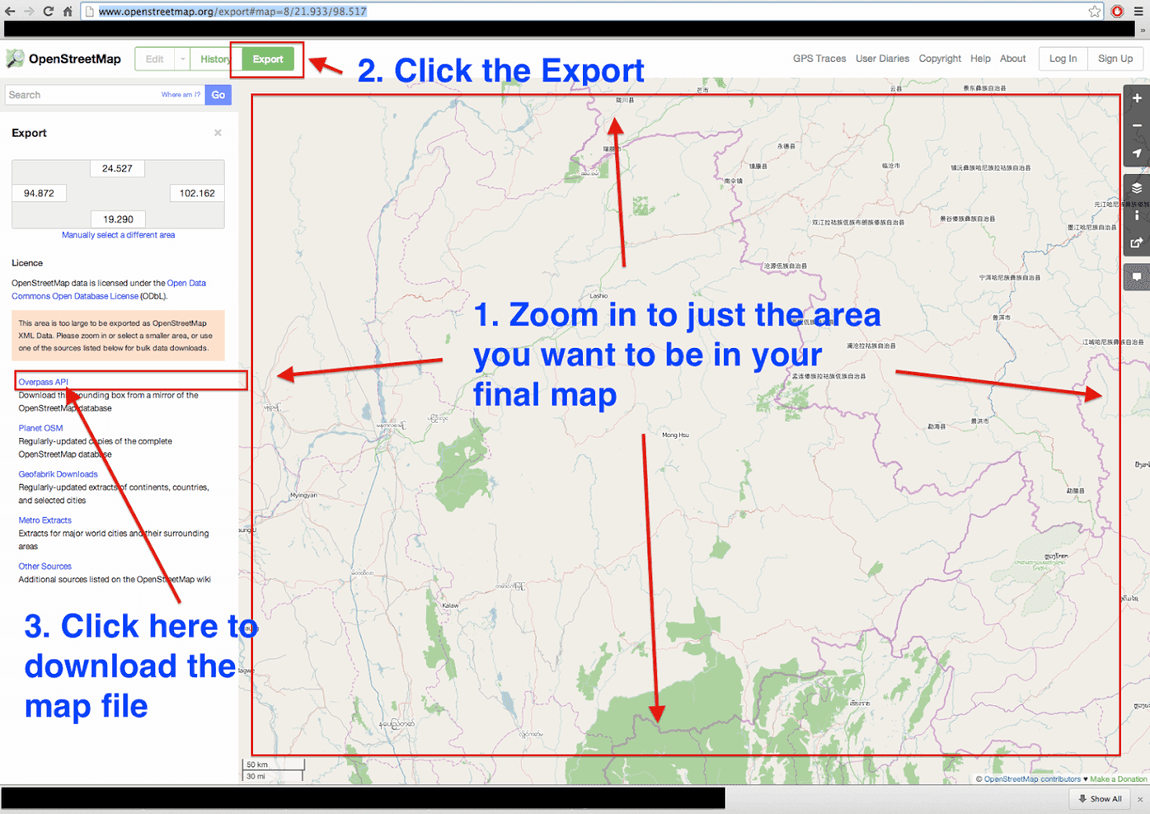Click the Mong Hsu label on map
Viewport: 1150px width, 814px height.
point(675,435)
